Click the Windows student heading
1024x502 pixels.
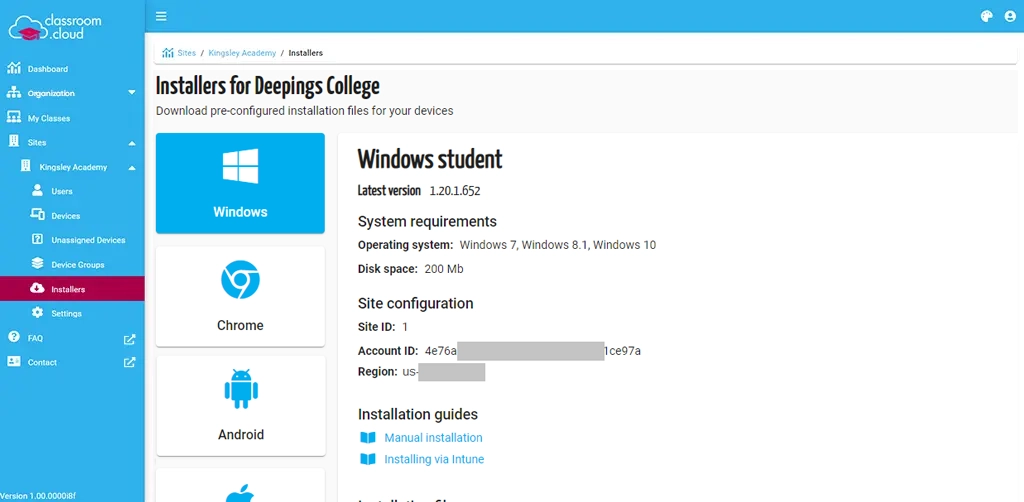click(430, 159)
